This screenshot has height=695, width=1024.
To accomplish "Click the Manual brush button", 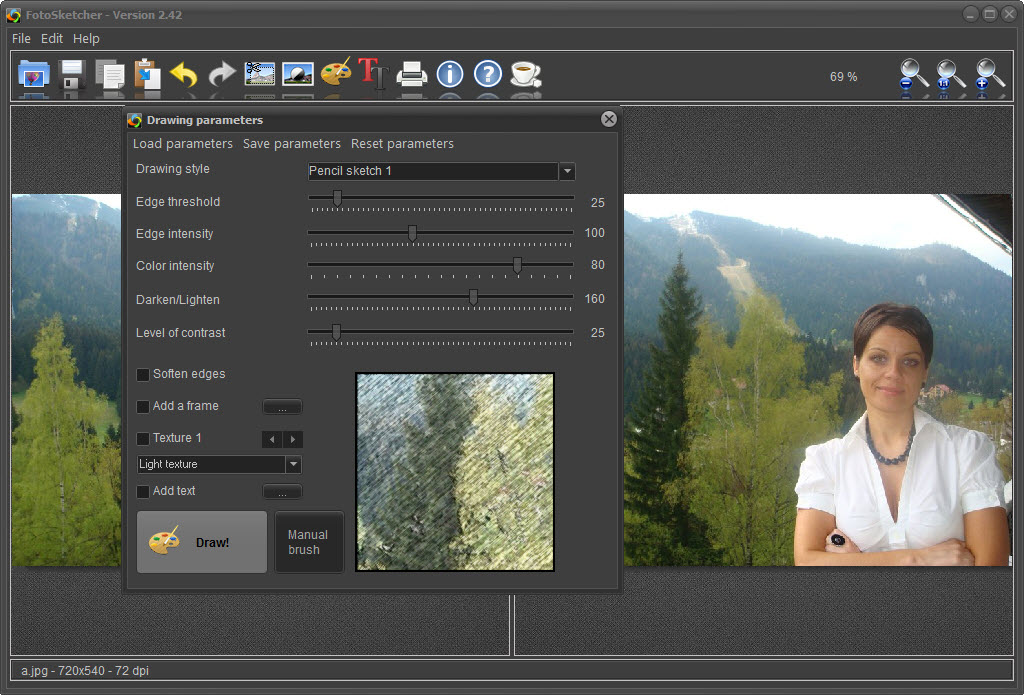I will pos(308,542).
